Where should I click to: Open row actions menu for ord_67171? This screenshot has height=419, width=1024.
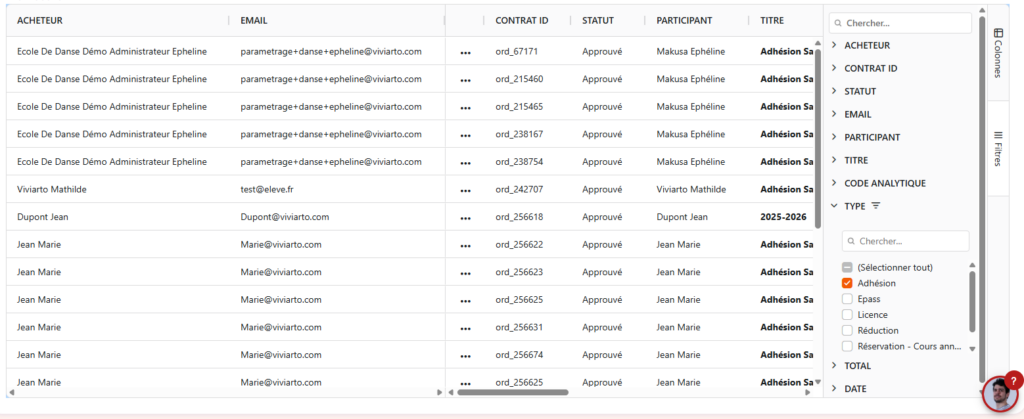[465, 52]
